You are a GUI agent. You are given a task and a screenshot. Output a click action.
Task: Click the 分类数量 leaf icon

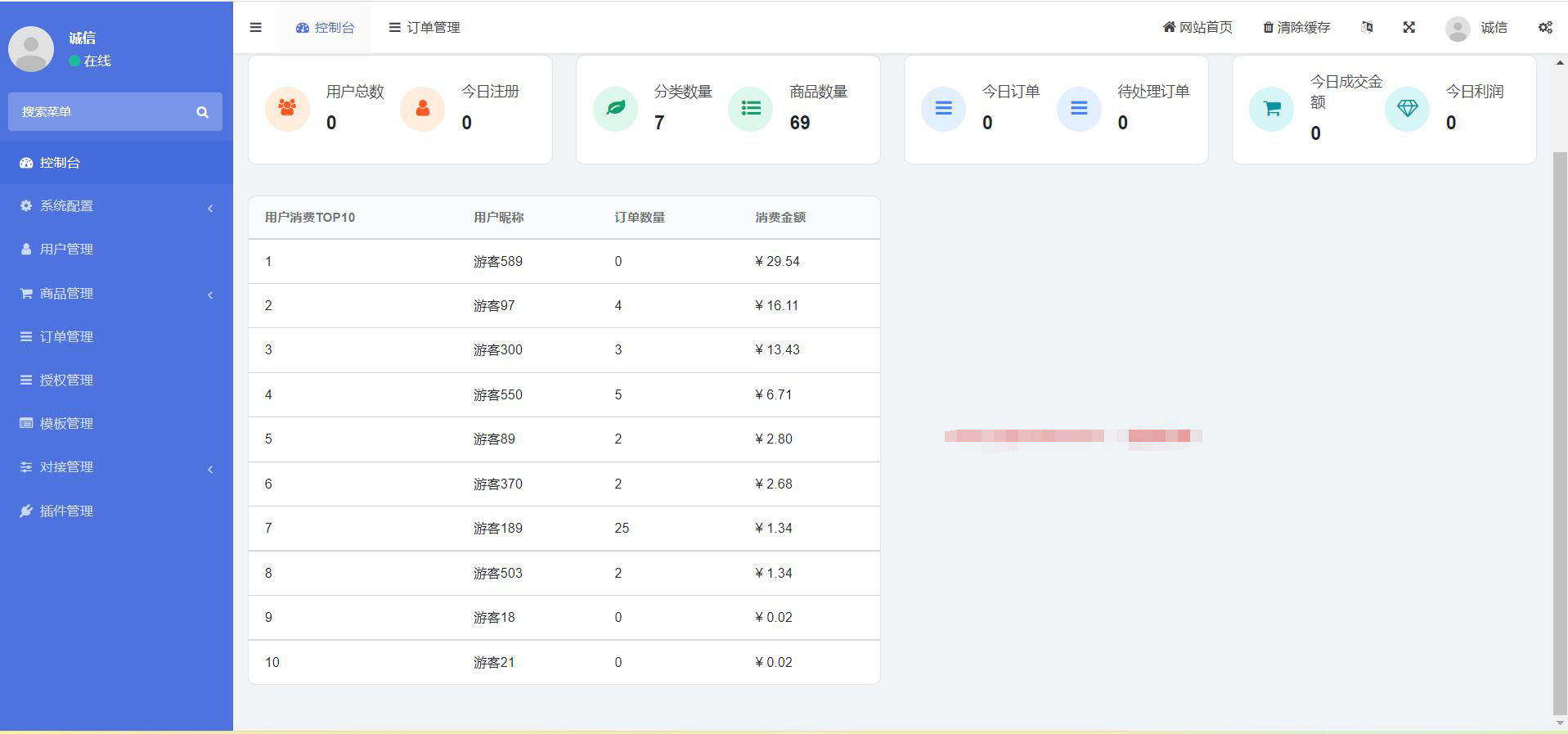click(x=615, y=108)
